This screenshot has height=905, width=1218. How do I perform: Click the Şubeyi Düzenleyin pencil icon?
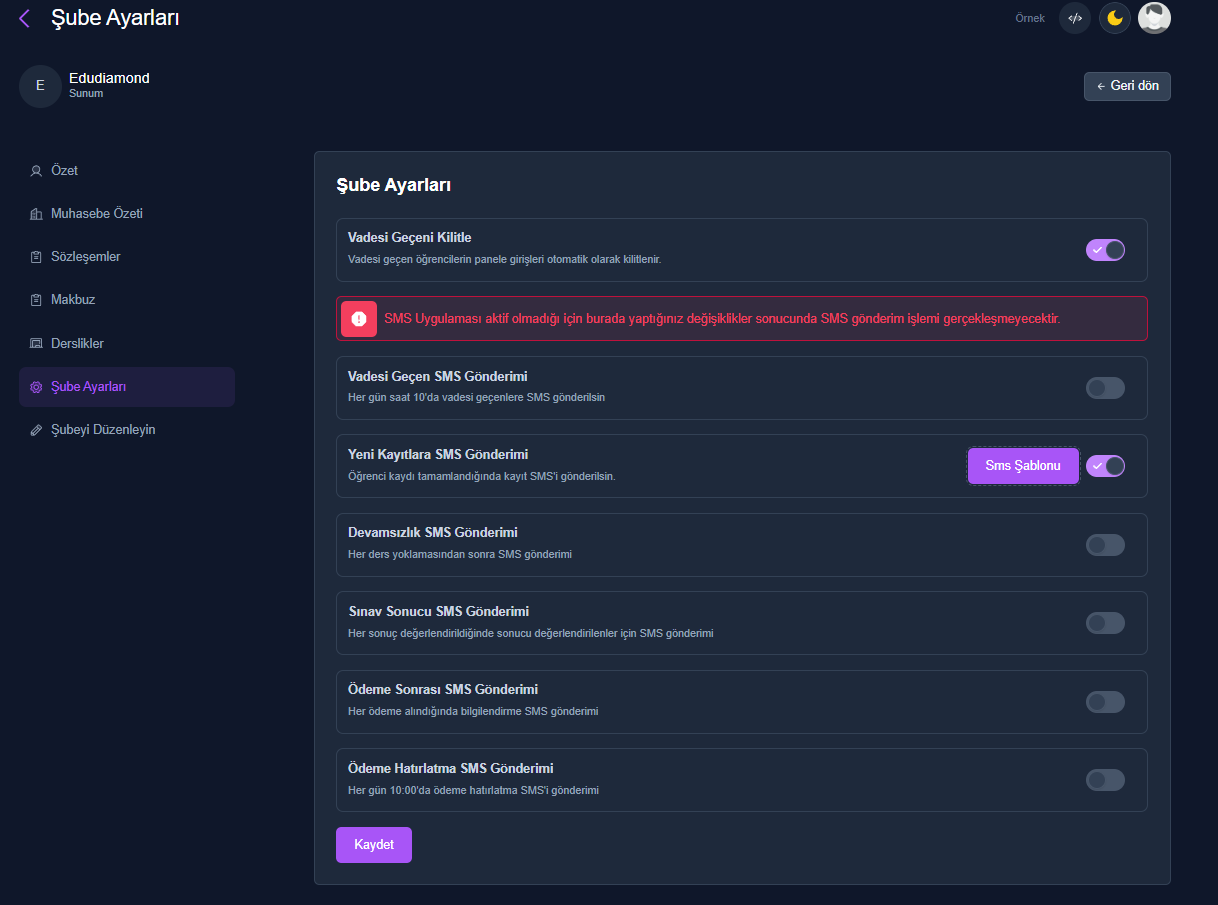36,430
